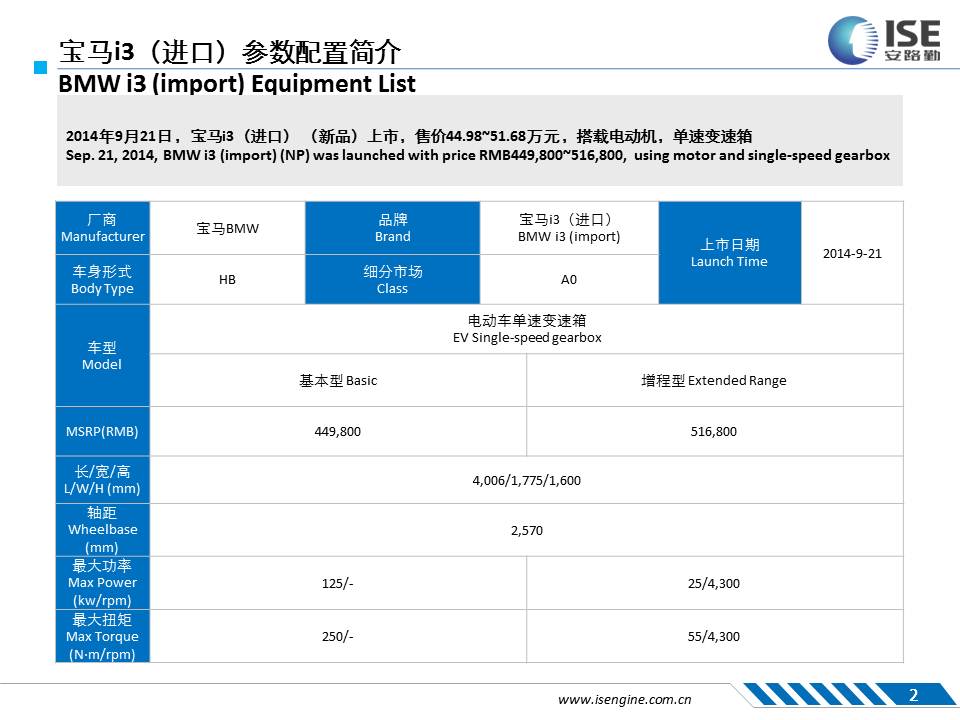Screen dimensions: 960x720
Task: Select the HB body type value
Action: click(x=227, y=280)
